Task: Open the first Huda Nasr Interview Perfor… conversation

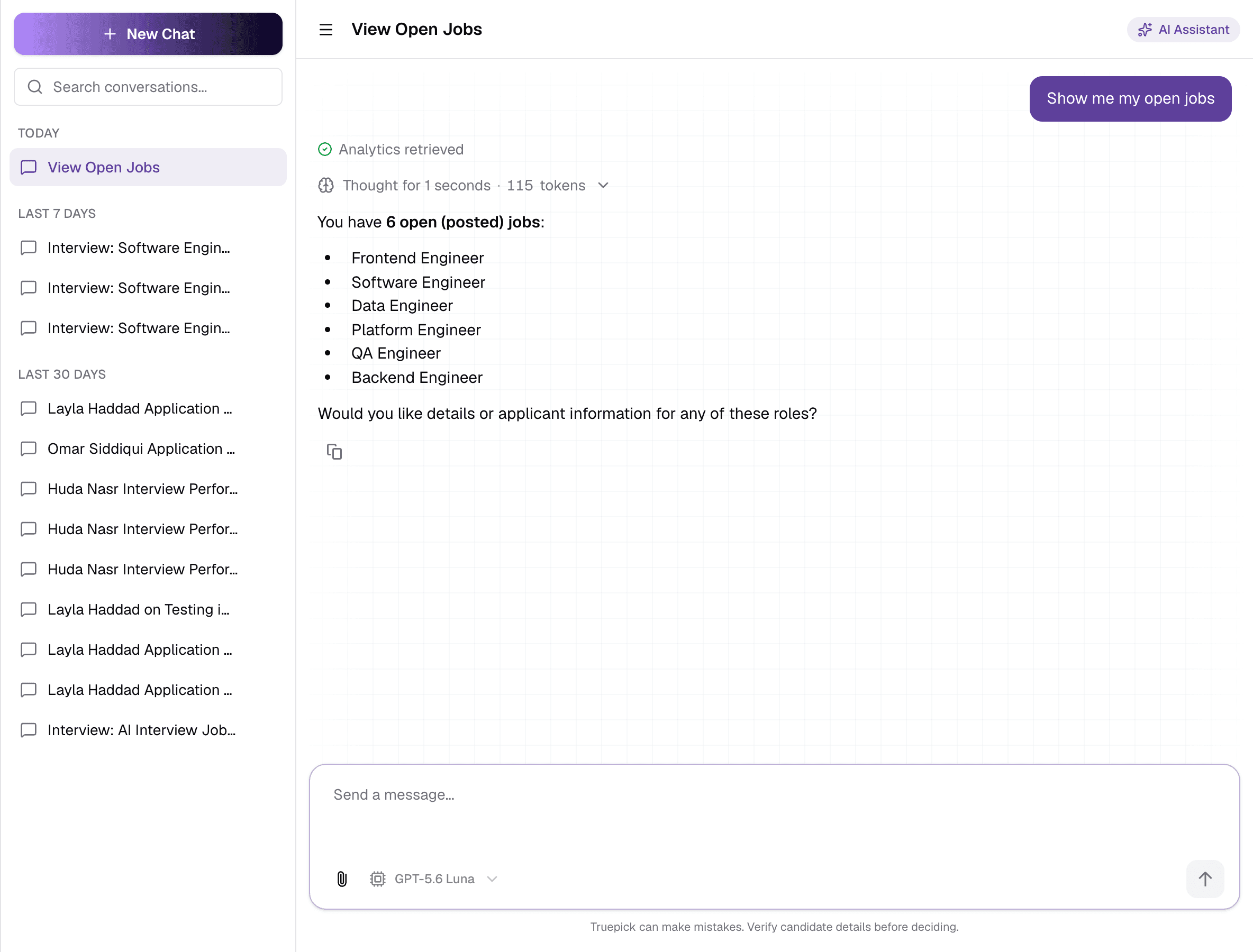Action: (x=148, y=489)
